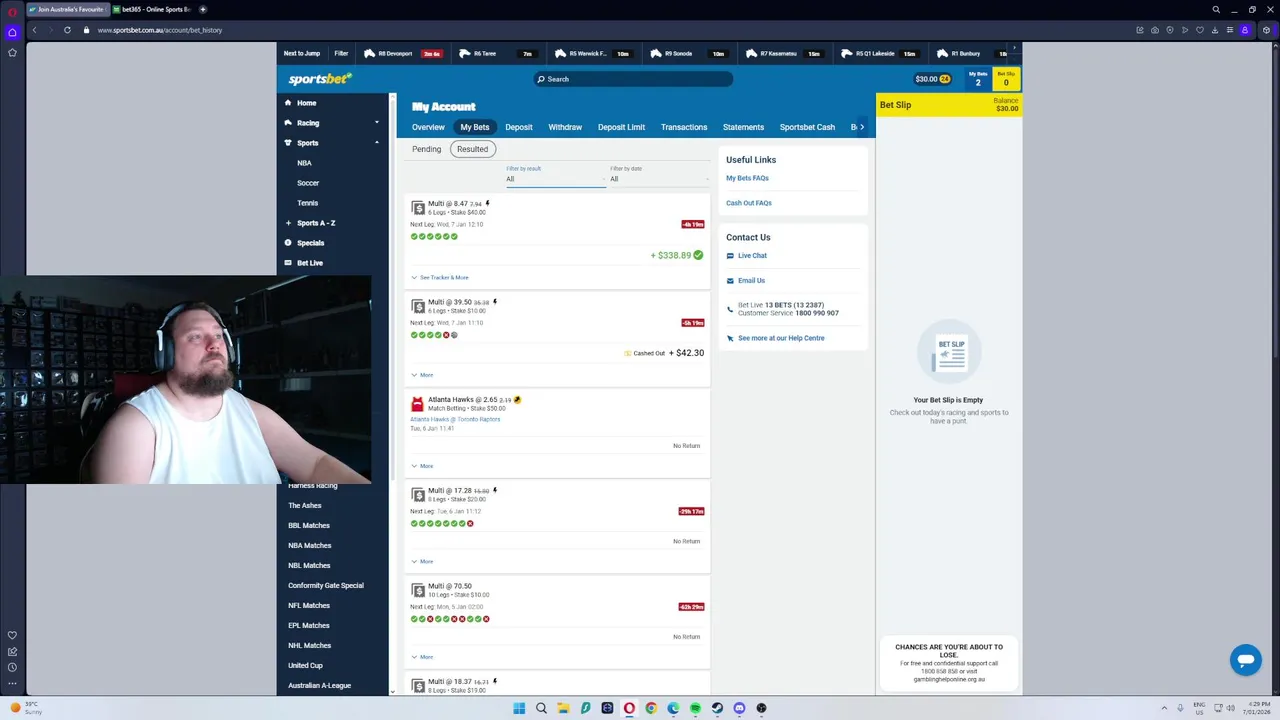Click the Multi @ 8.47 bet icon
1280x720 pixels.
pos(418,207)
